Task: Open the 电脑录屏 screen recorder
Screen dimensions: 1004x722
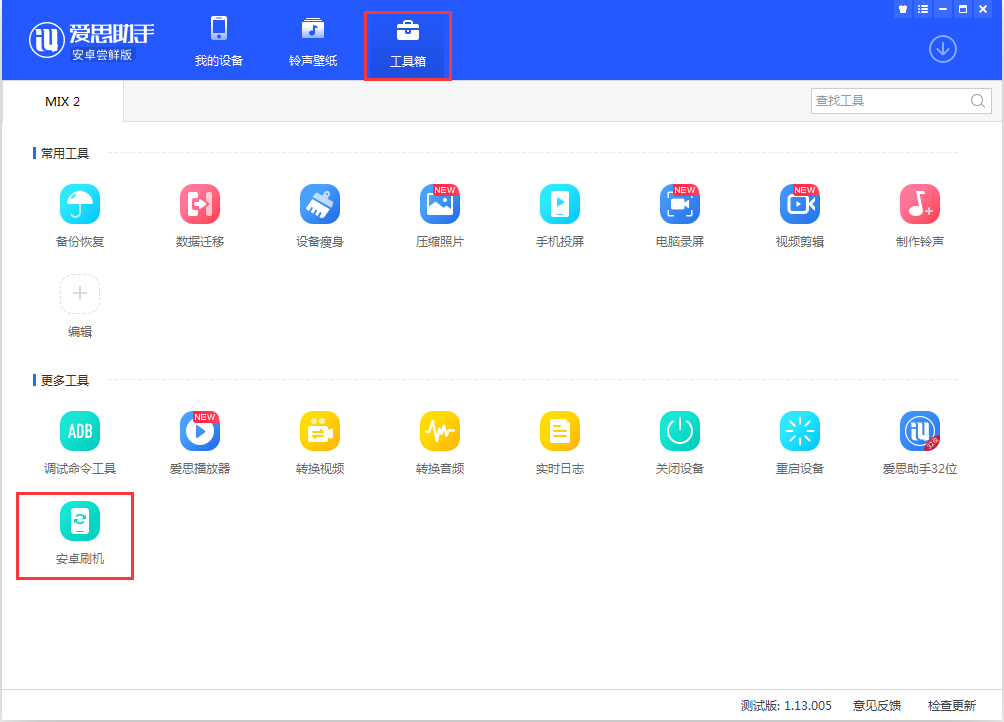Action: click(680, 205)
